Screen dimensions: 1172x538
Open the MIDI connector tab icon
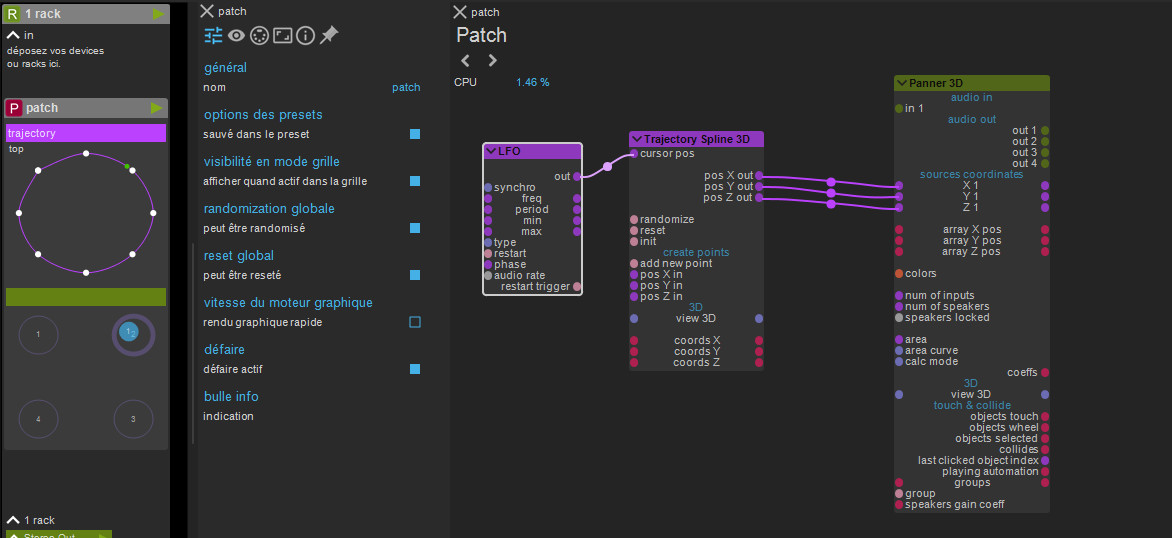point(259,35)
